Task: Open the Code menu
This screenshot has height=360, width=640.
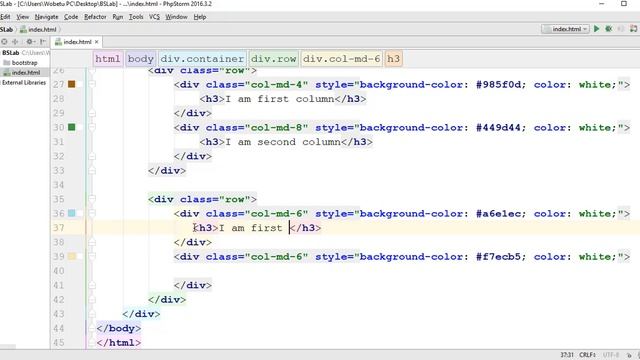Action: pos(71,17)
